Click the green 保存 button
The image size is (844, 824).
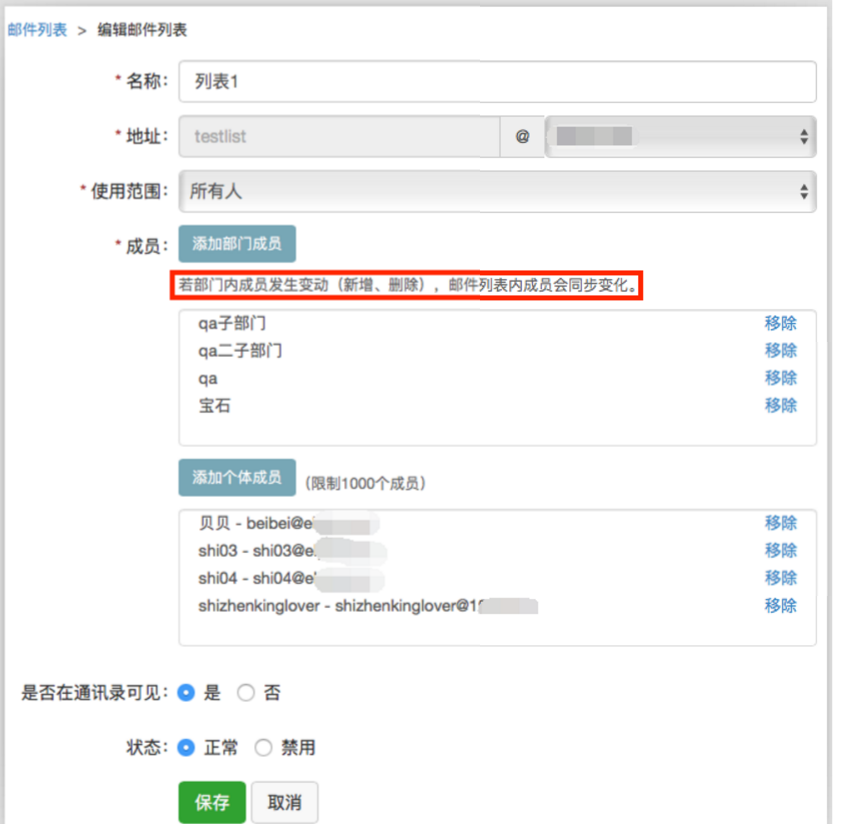212,802
